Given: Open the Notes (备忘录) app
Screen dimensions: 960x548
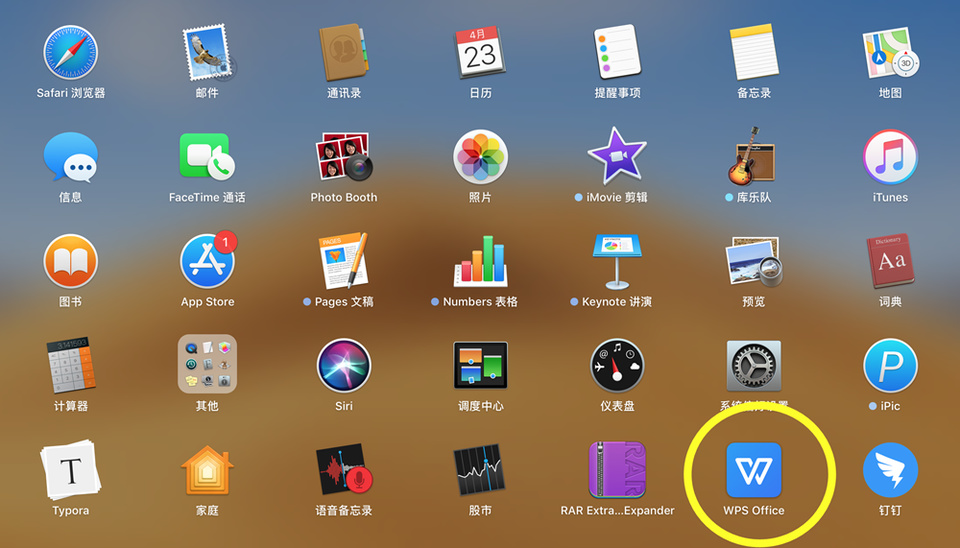Looking at the screenshot, I should (754, 53).
